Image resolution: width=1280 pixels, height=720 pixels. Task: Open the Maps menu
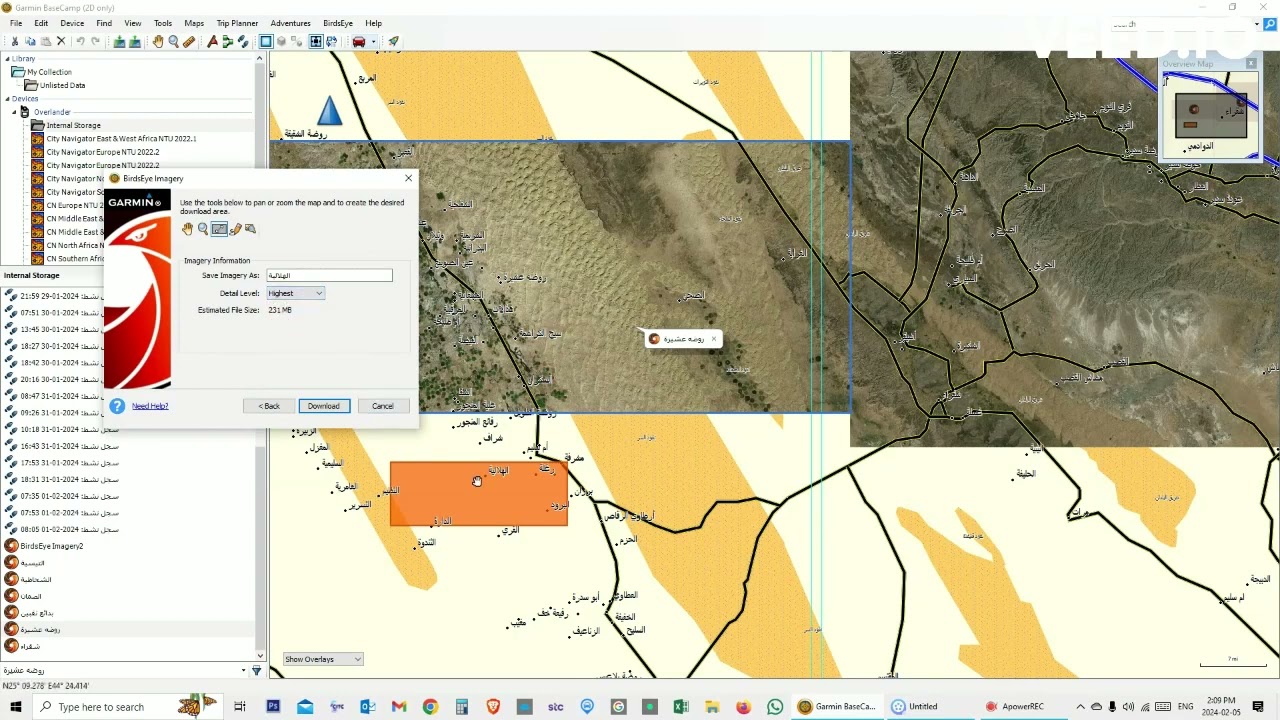[x=194, y=23]
